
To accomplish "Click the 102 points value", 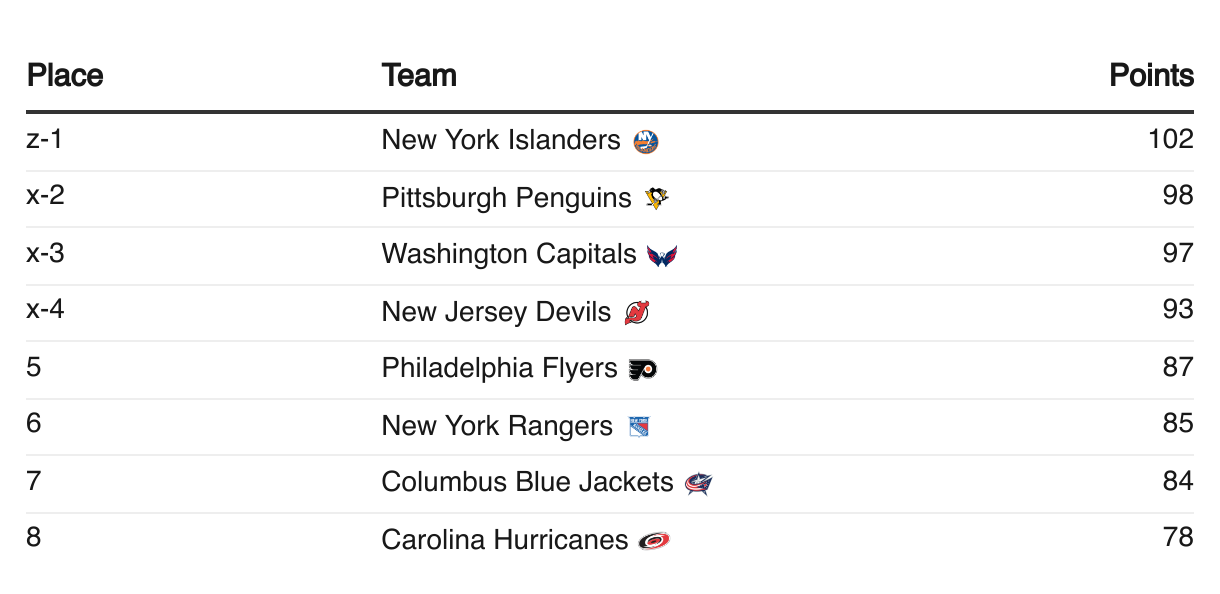I will click(1171, 139).
